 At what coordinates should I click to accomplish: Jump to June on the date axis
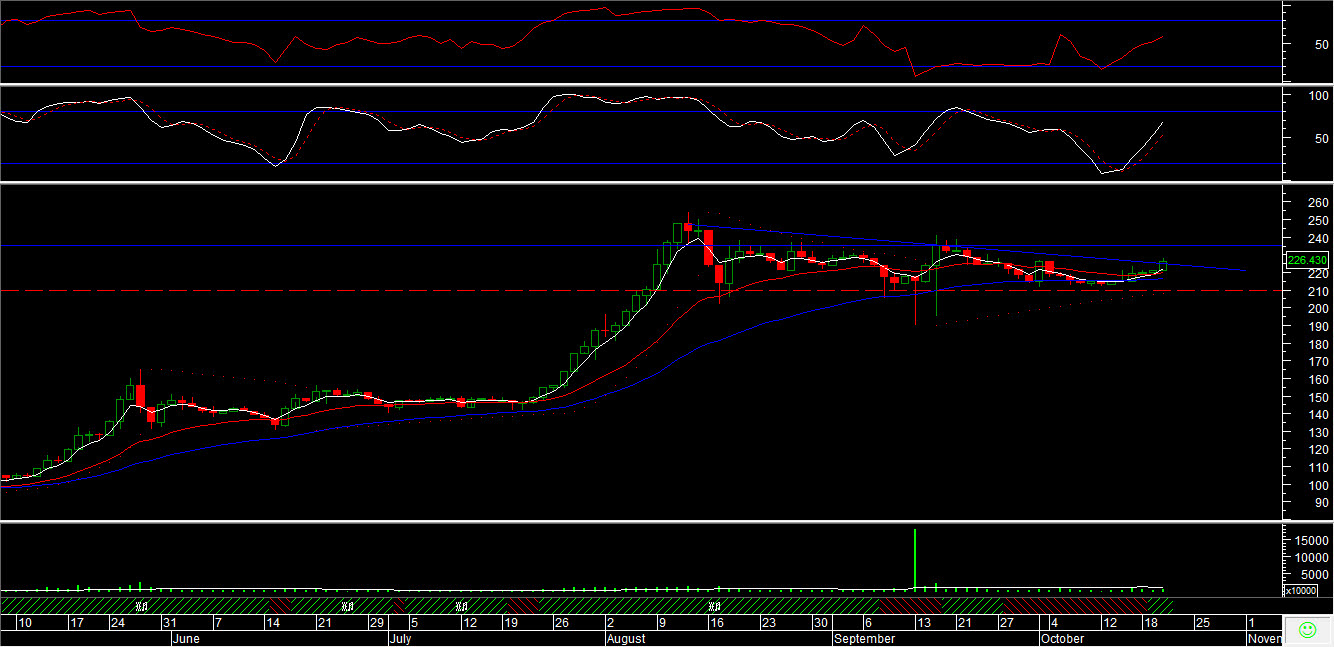pos(187,638)
